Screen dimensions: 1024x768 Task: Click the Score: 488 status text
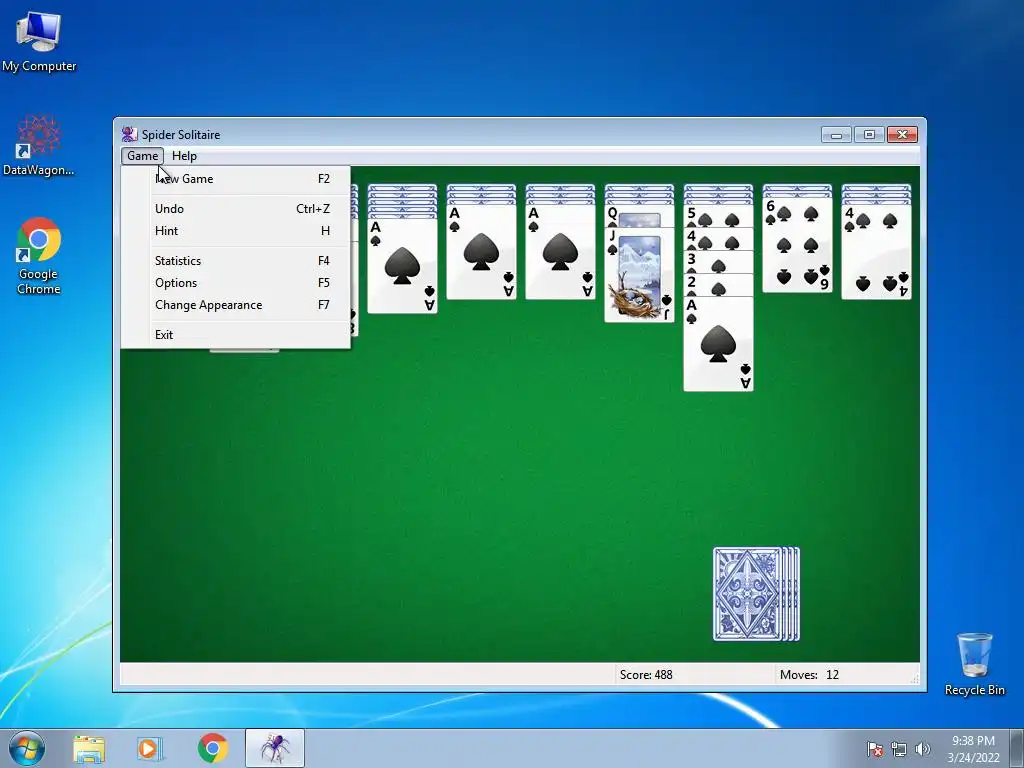[646, 675]
